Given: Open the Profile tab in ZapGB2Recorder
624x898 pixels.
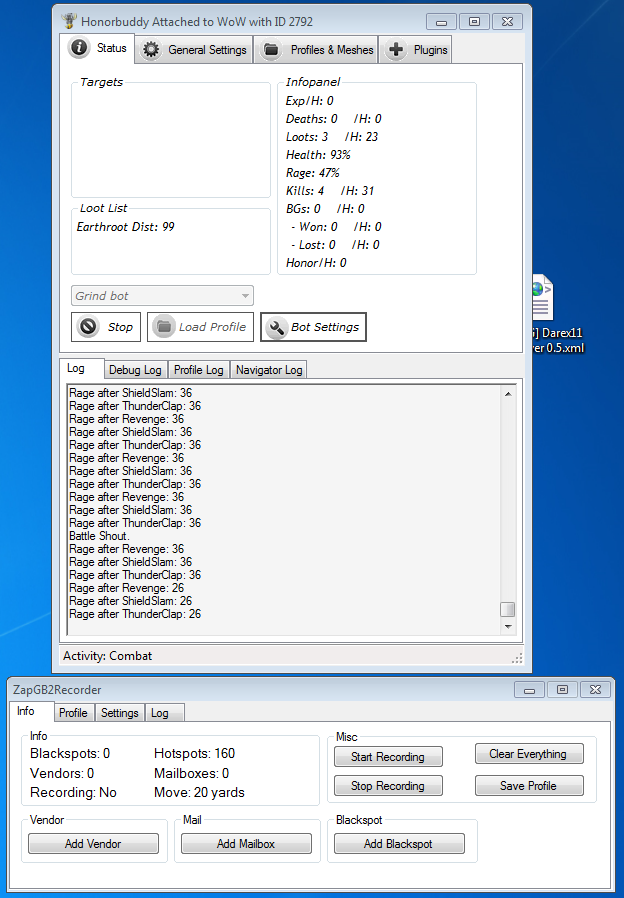Looking at the screenshot, I should coord(73,713).
